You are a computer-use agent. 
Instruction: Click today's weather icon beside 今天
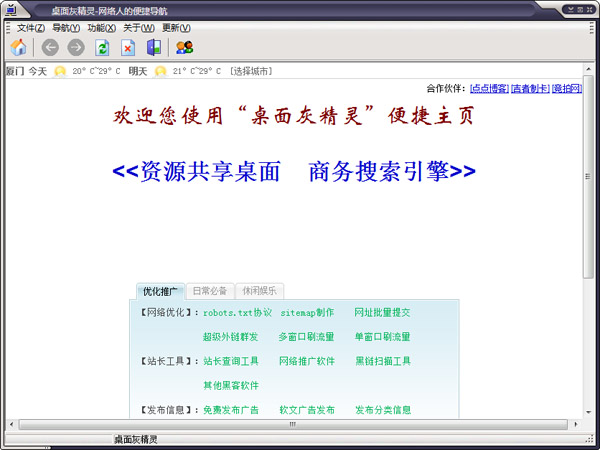pyautogui.click(x=60, y=71)
